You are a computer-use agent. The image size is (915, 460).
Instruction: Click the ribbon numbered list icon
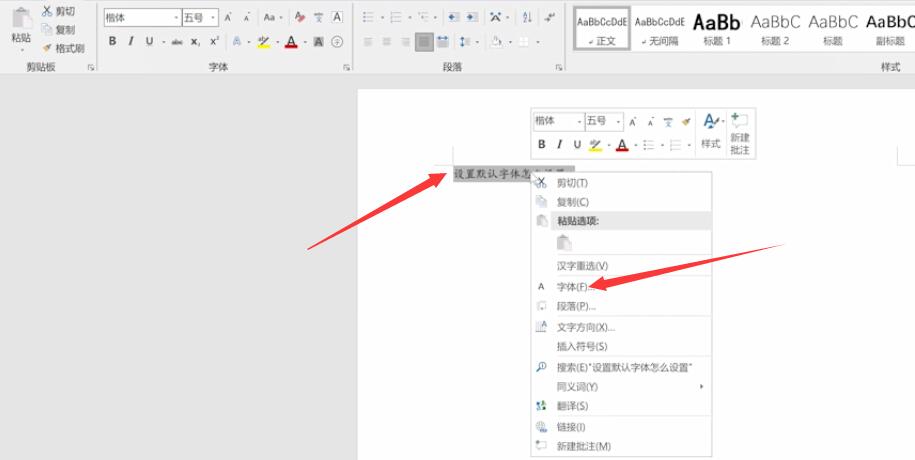[x=396, y=18]
